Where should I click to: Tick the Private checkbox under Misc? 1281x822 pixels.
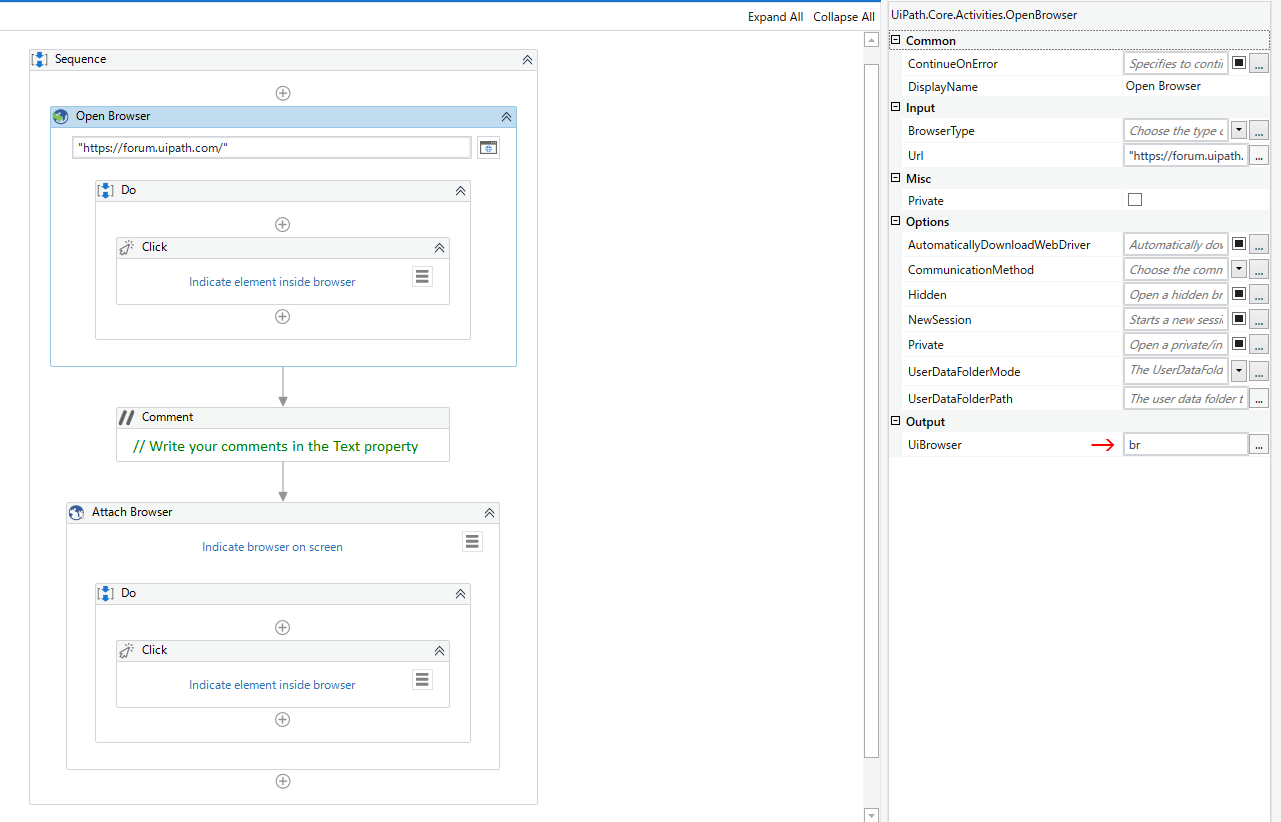[x=1135, y=199]
